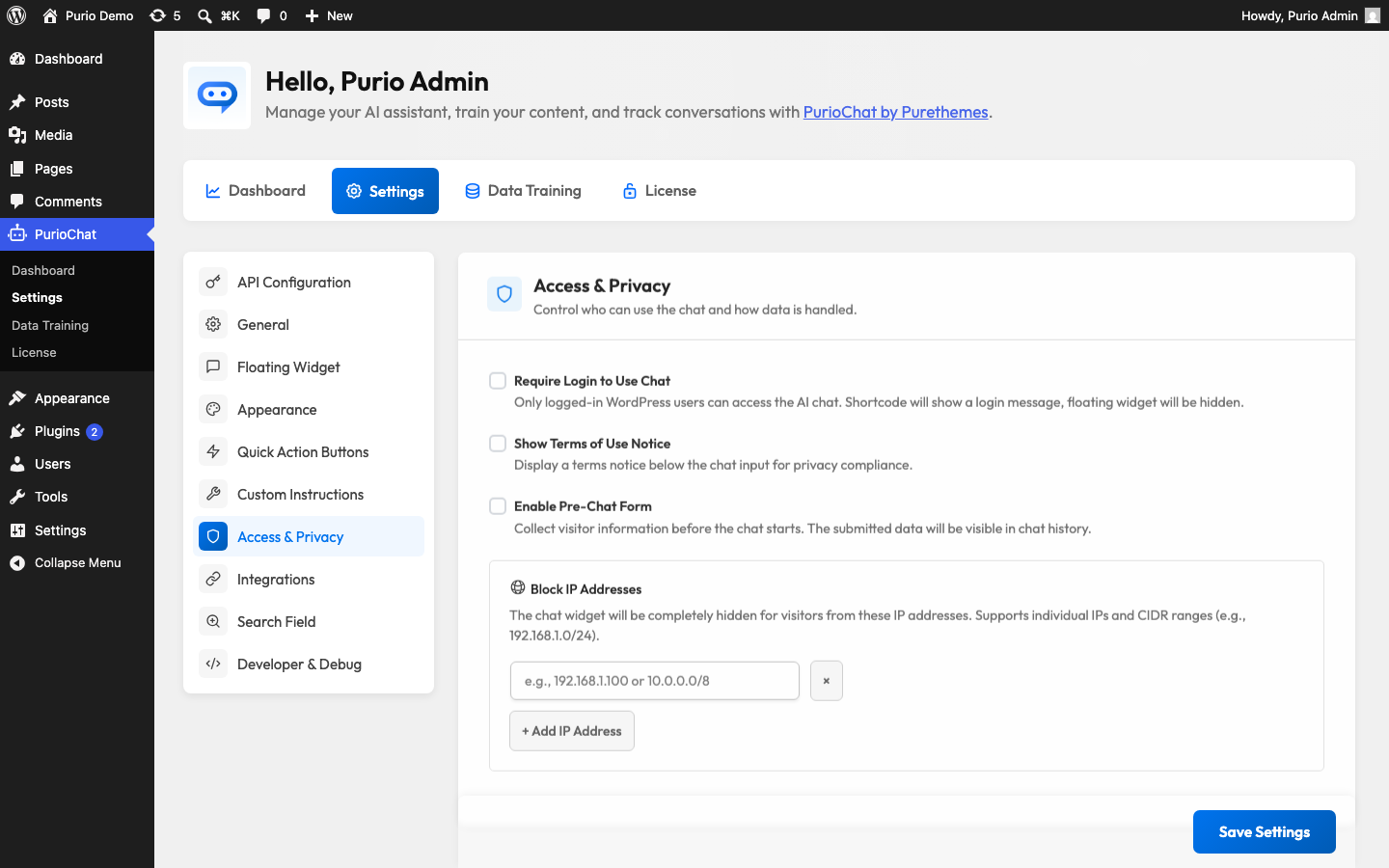Select the 'Custom Instructions' section label
This screenshot has height=868, width=1389.
301,494
